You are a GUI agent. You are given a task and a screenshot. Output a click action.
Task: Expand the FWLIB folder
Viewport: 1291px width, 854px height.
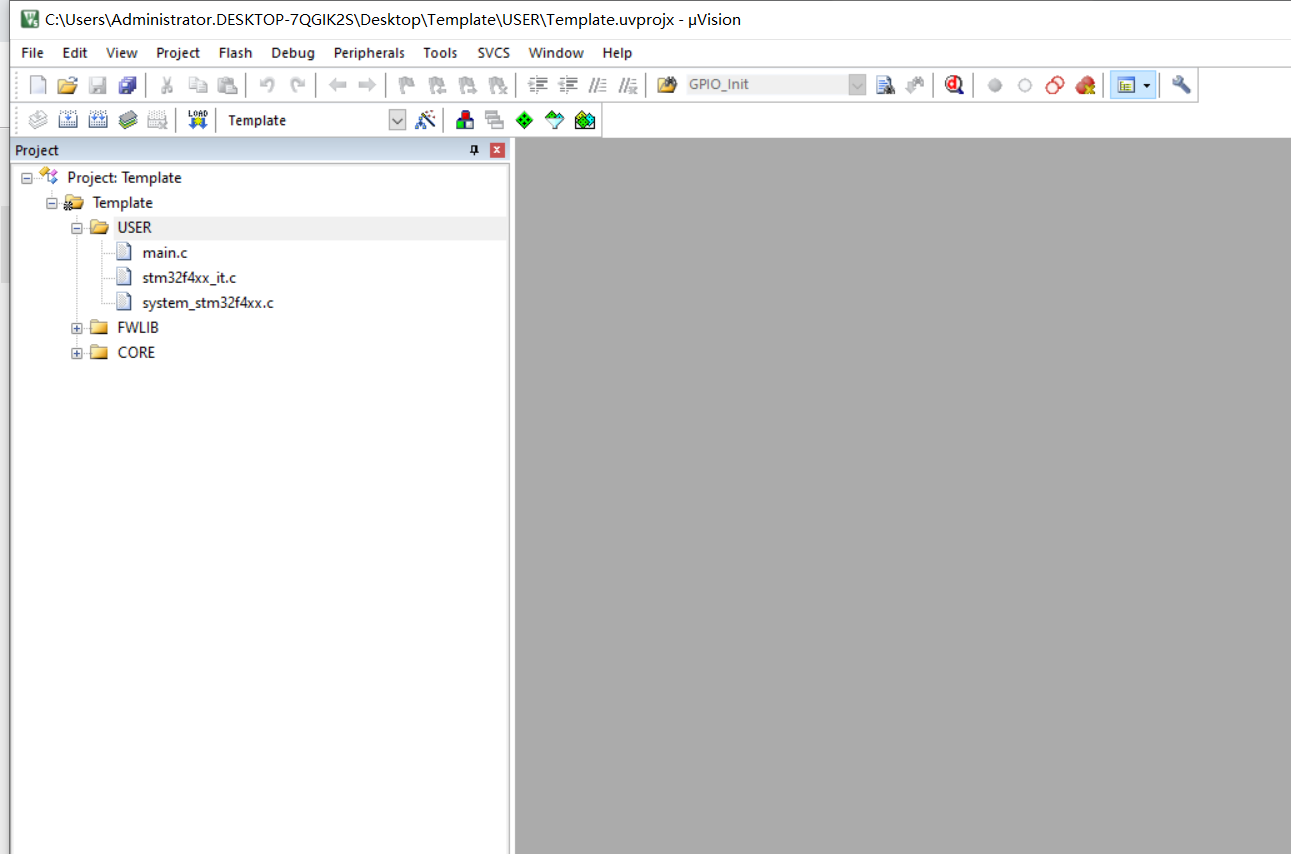(77, 328)
